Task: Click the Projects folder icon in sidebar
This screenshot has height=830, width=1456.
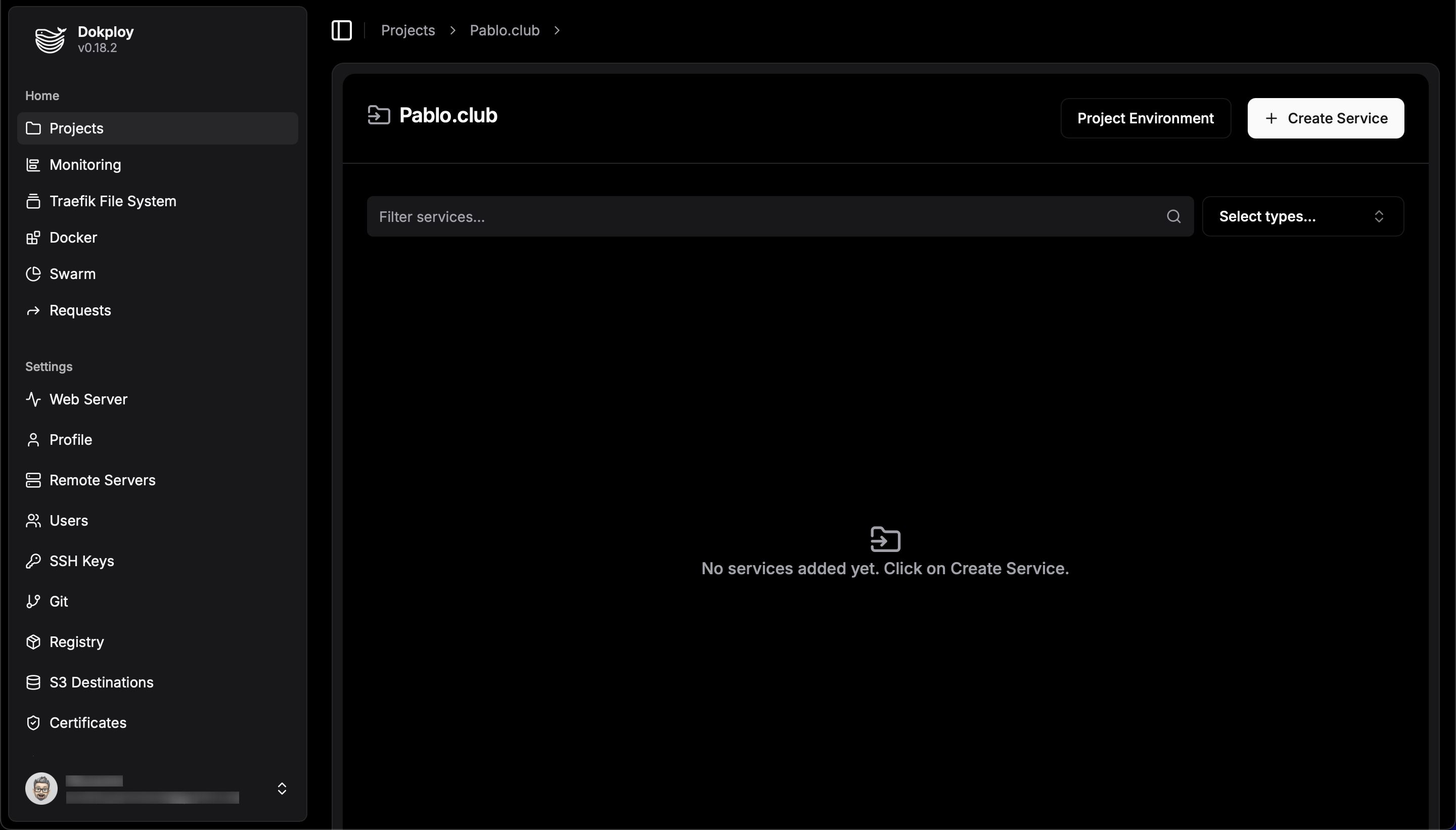Action: pos(33,128)
